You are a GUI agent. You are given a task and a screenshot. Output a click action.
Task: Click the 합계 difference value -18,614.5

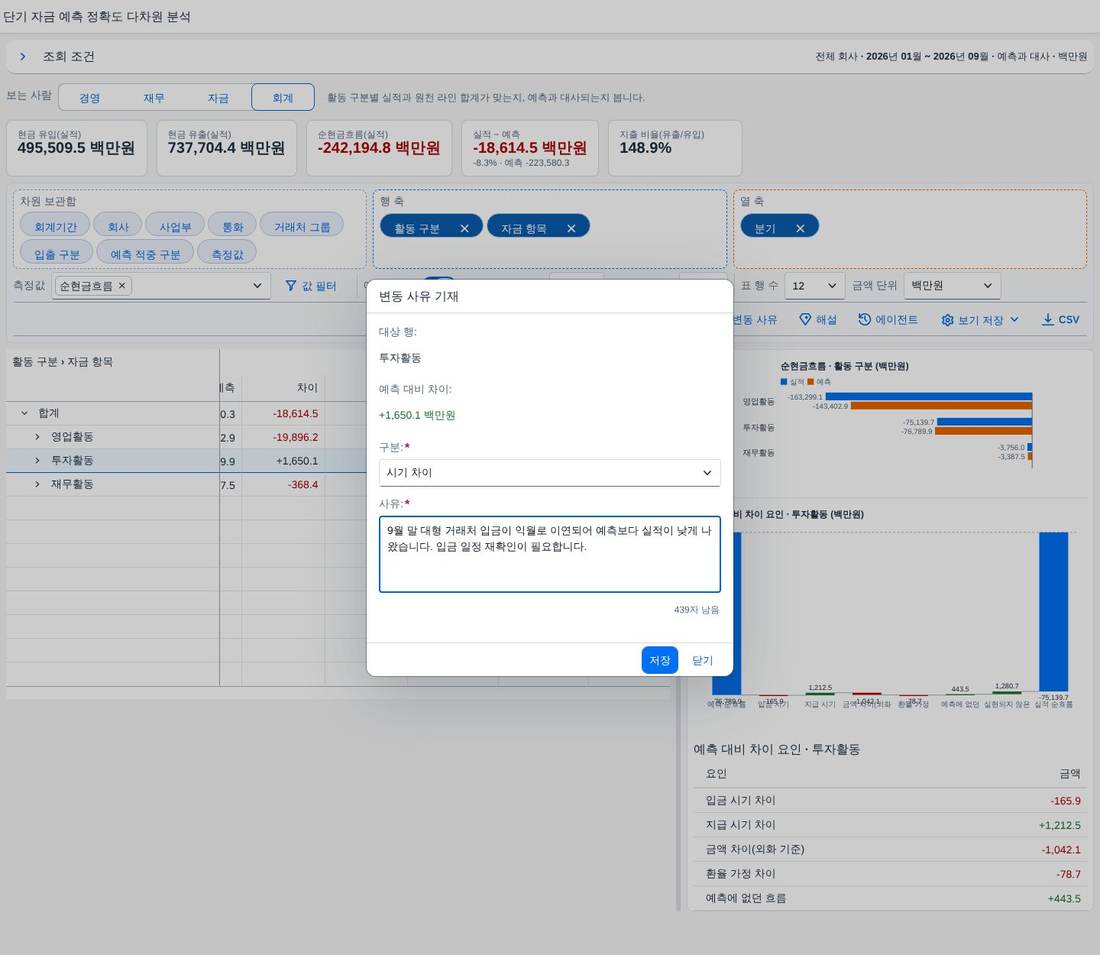tap(295, 413)
